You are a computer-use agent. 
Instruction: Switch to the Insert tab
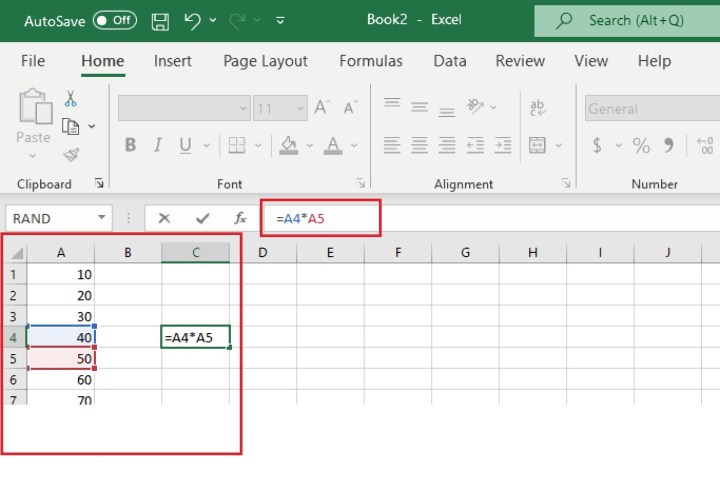[173, 61]
